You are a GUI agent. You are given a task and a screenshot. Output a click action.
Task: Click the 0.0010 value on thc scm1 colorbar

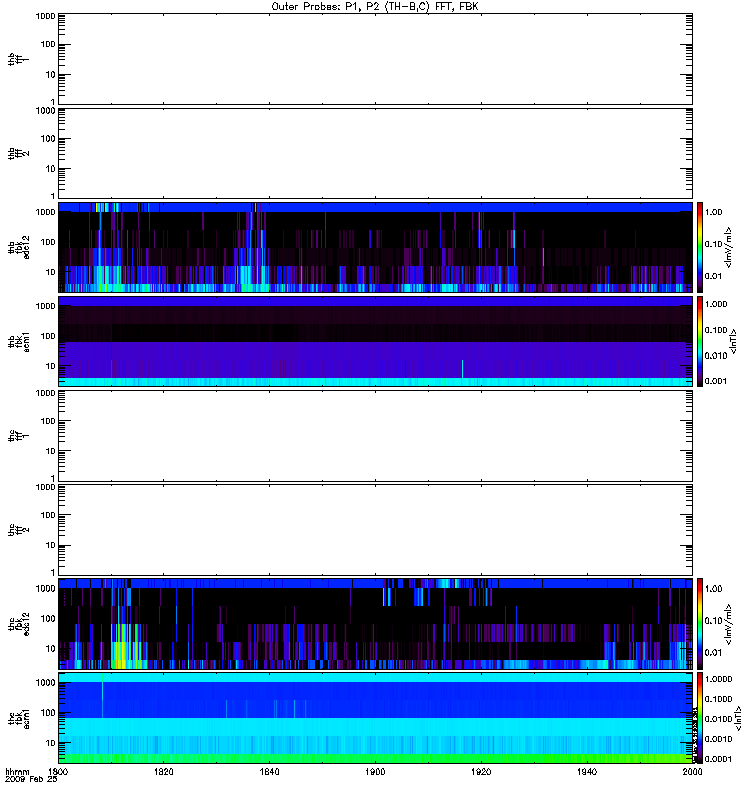718,739
